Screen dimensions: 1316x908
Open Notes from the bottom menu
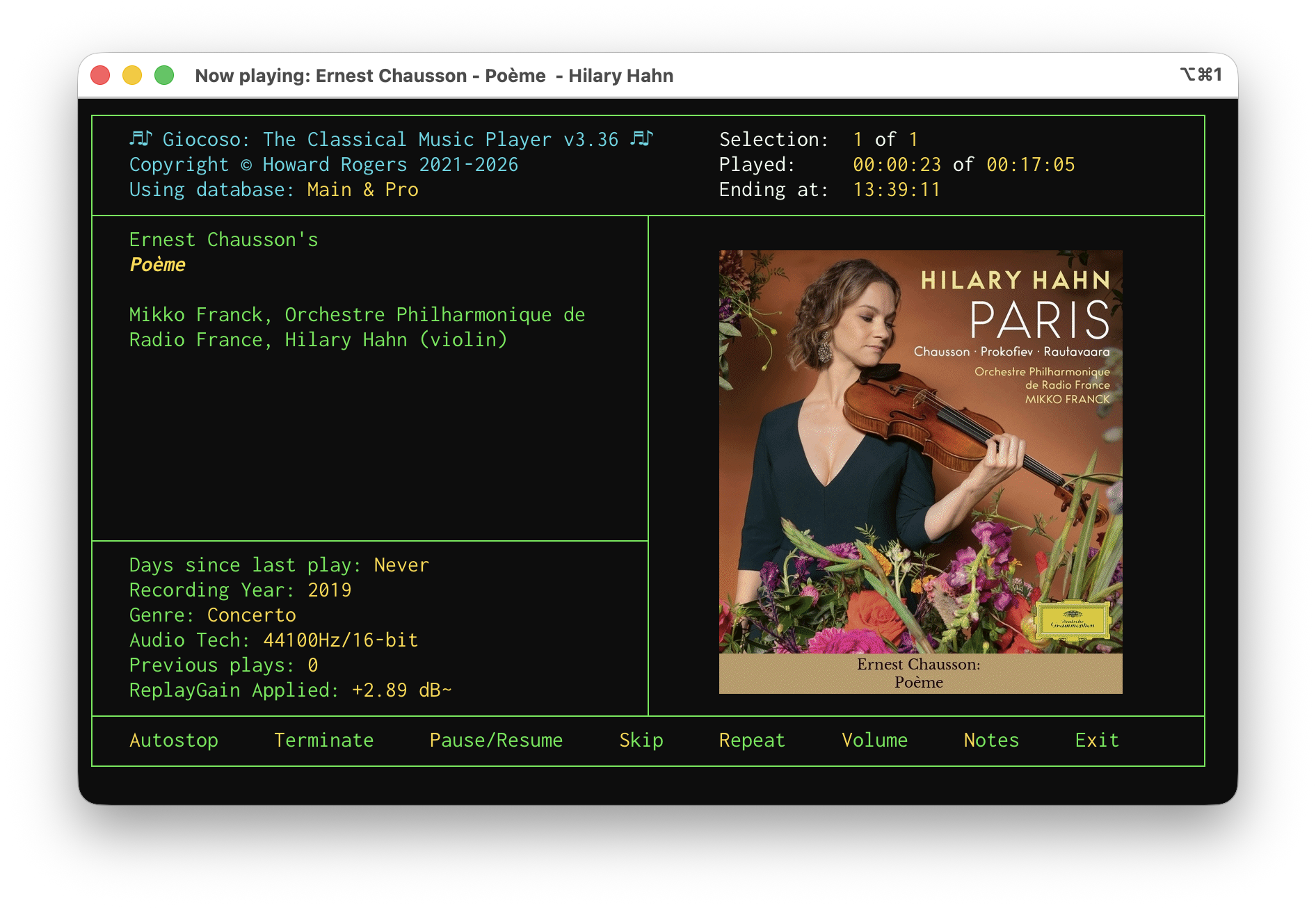[991, 740]
